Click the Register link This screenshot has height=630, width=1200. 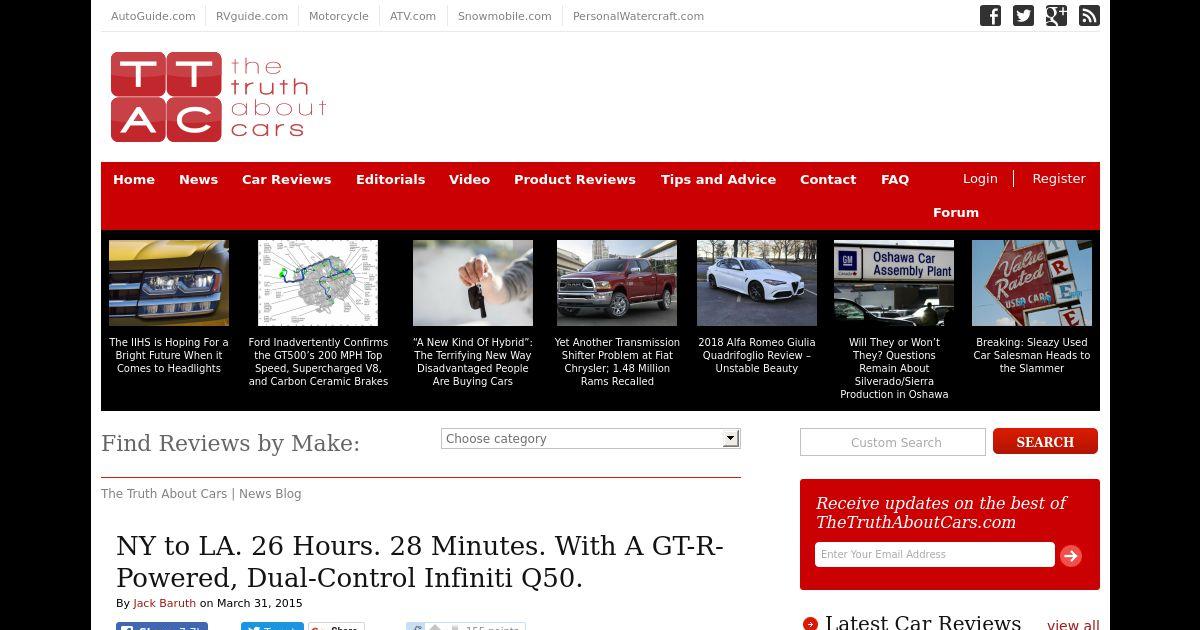pos(1059,178)
